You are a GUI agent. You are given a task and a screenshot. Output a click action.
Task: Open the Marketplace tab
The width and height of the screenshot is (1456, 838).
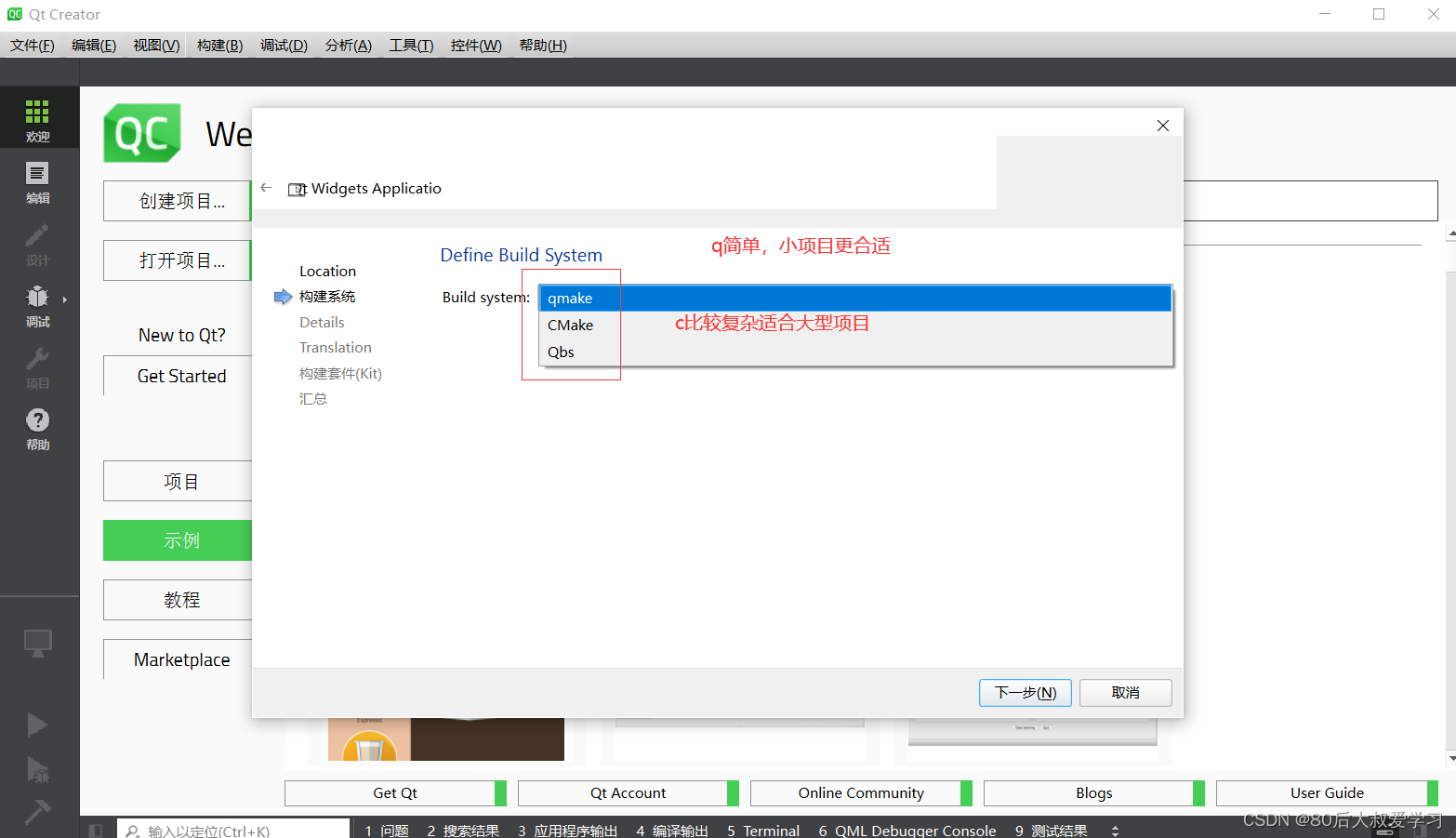(x=178, y=659)
